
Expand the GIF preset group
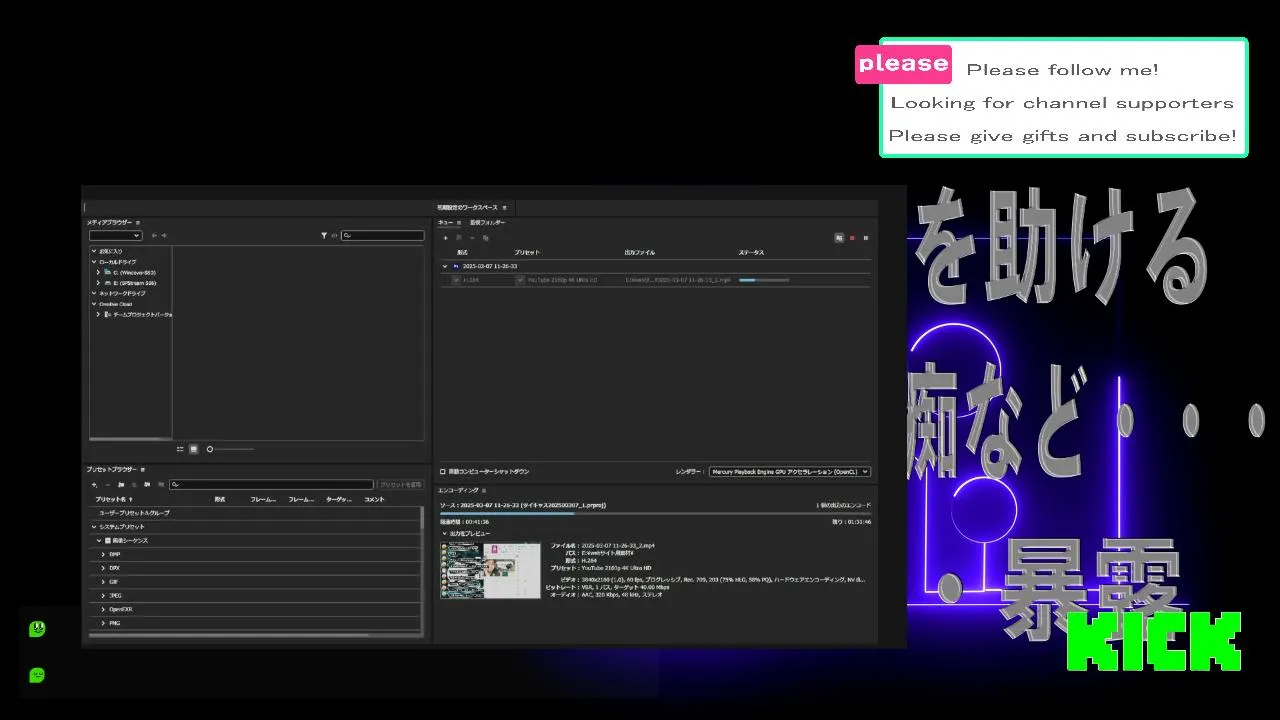[x=103, y=582]
